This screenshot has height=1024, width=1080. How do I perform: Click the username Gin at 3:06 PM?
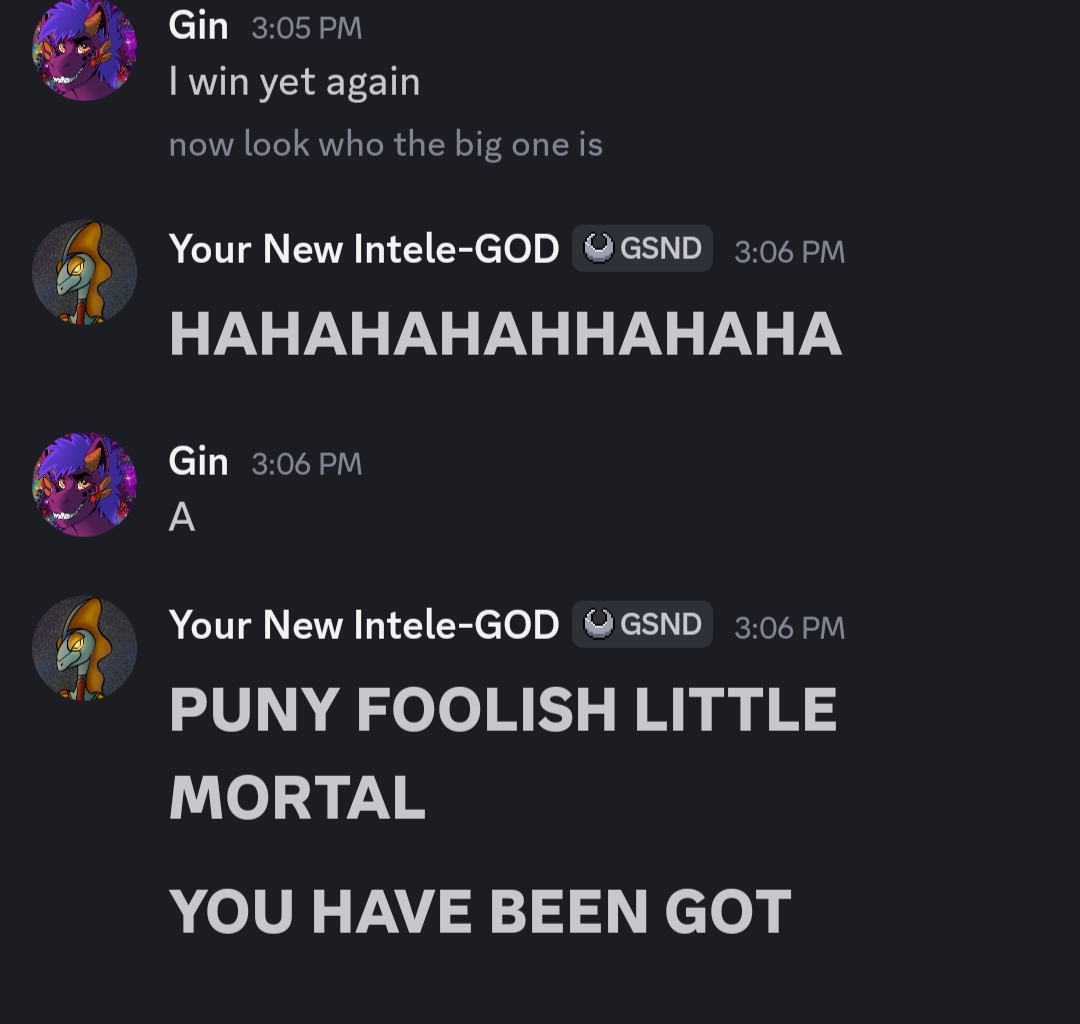pyautogui.click(x=198, y=461)
